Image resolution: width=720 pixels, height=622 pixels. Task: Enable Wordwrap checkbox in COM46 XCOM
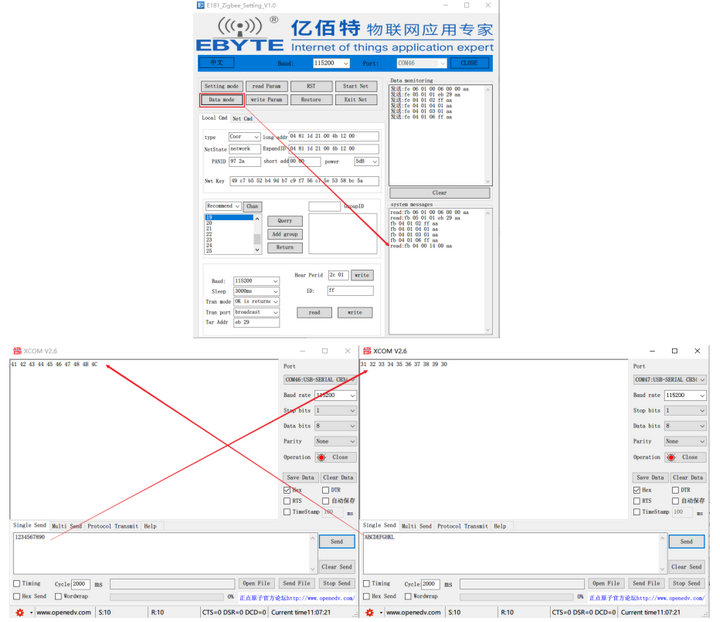pos(58,596)
